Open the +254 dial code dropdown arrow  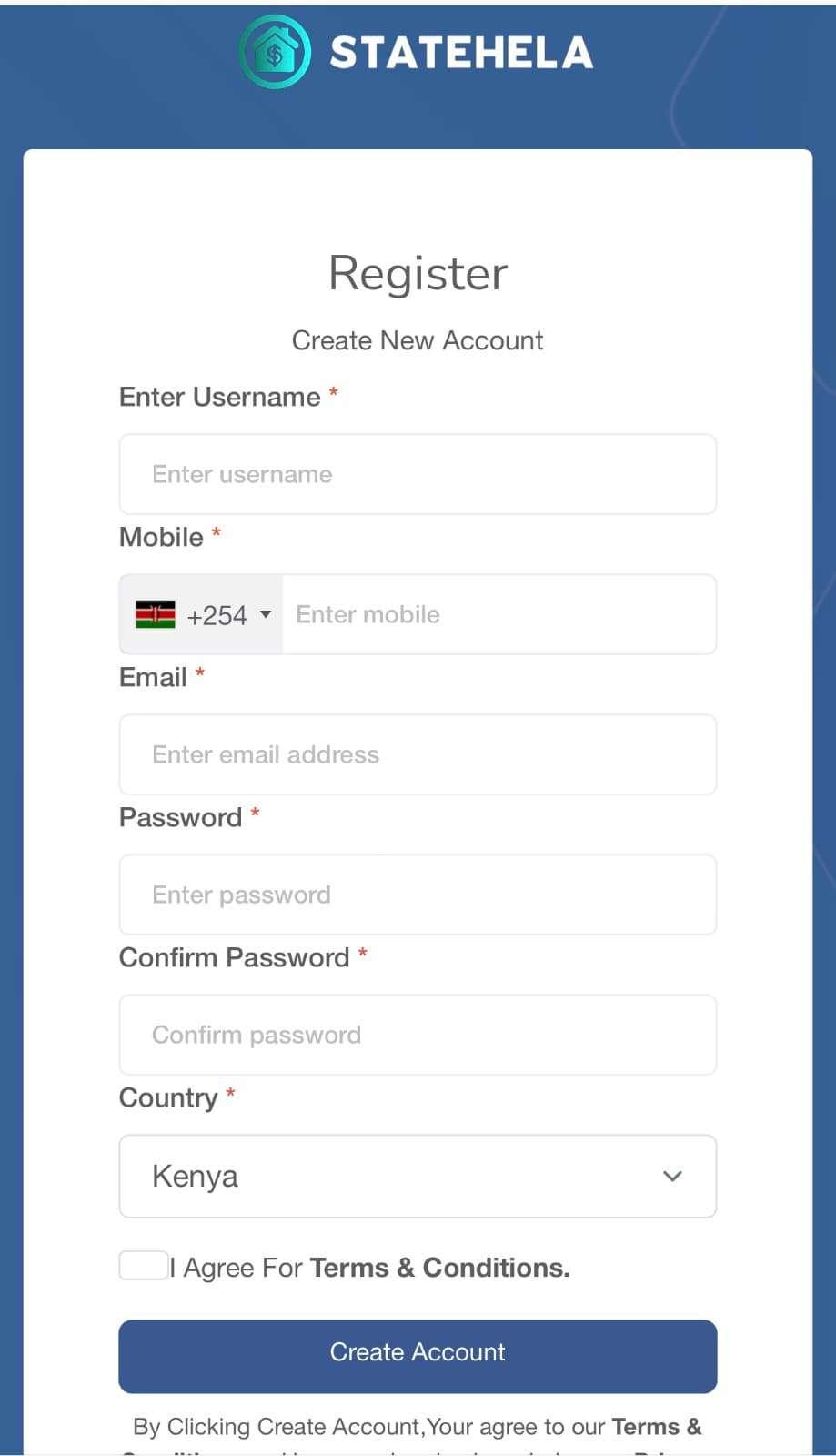(x=266, y=614)
